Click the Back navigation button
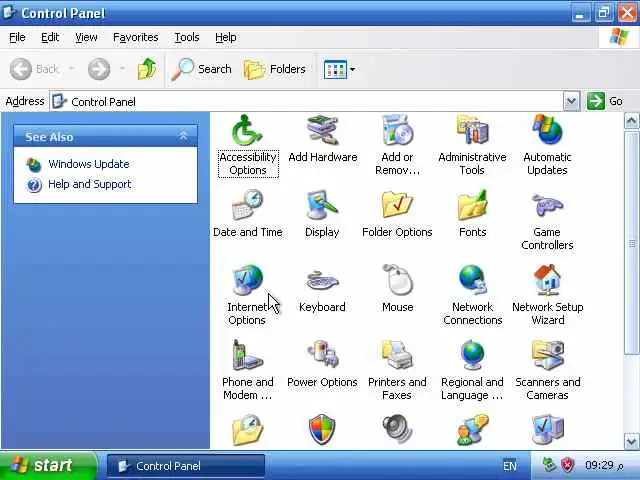Screen dimensions: 640x480 (x=35, y=69)
